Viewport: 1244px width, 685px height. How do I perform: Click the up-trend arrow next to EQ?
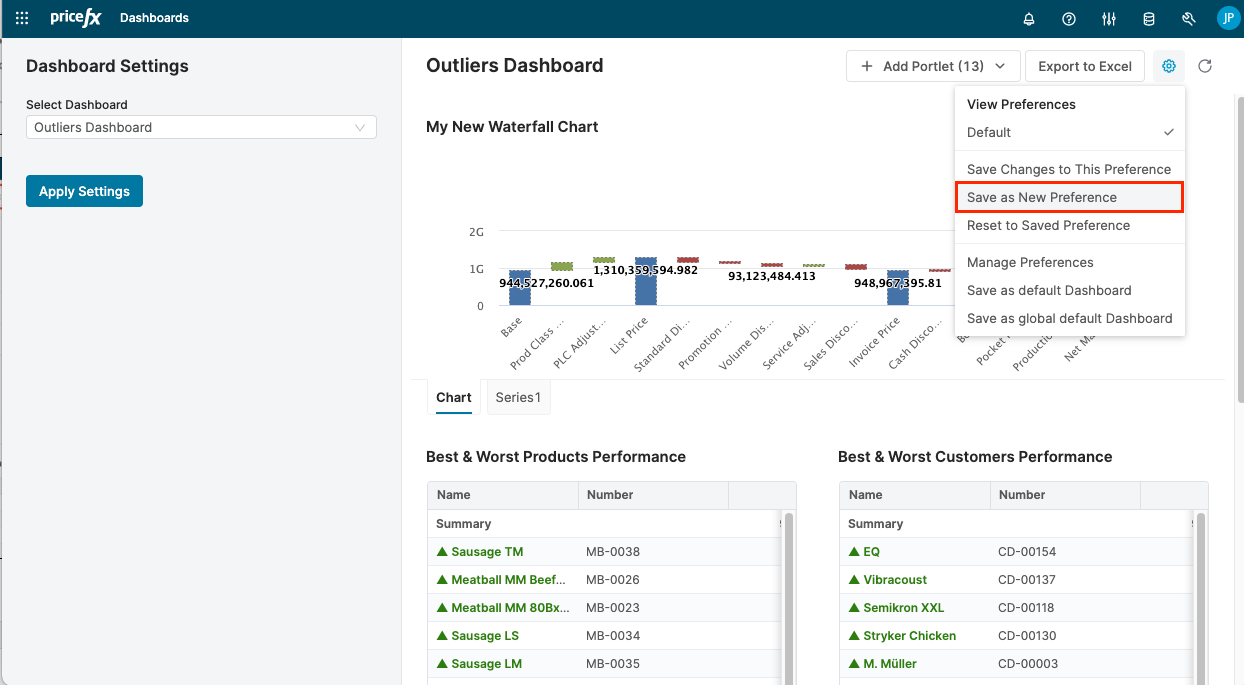click(x=852, y=551)
